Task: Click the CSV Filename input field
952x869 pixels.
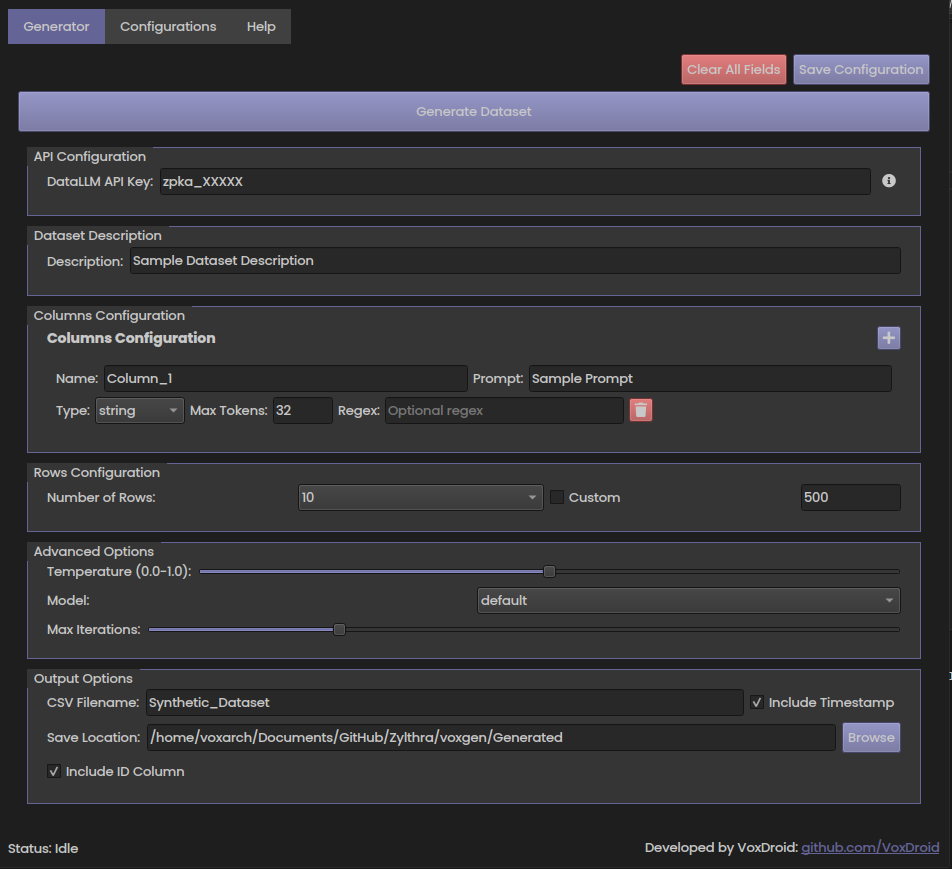Action: (444, 702)
